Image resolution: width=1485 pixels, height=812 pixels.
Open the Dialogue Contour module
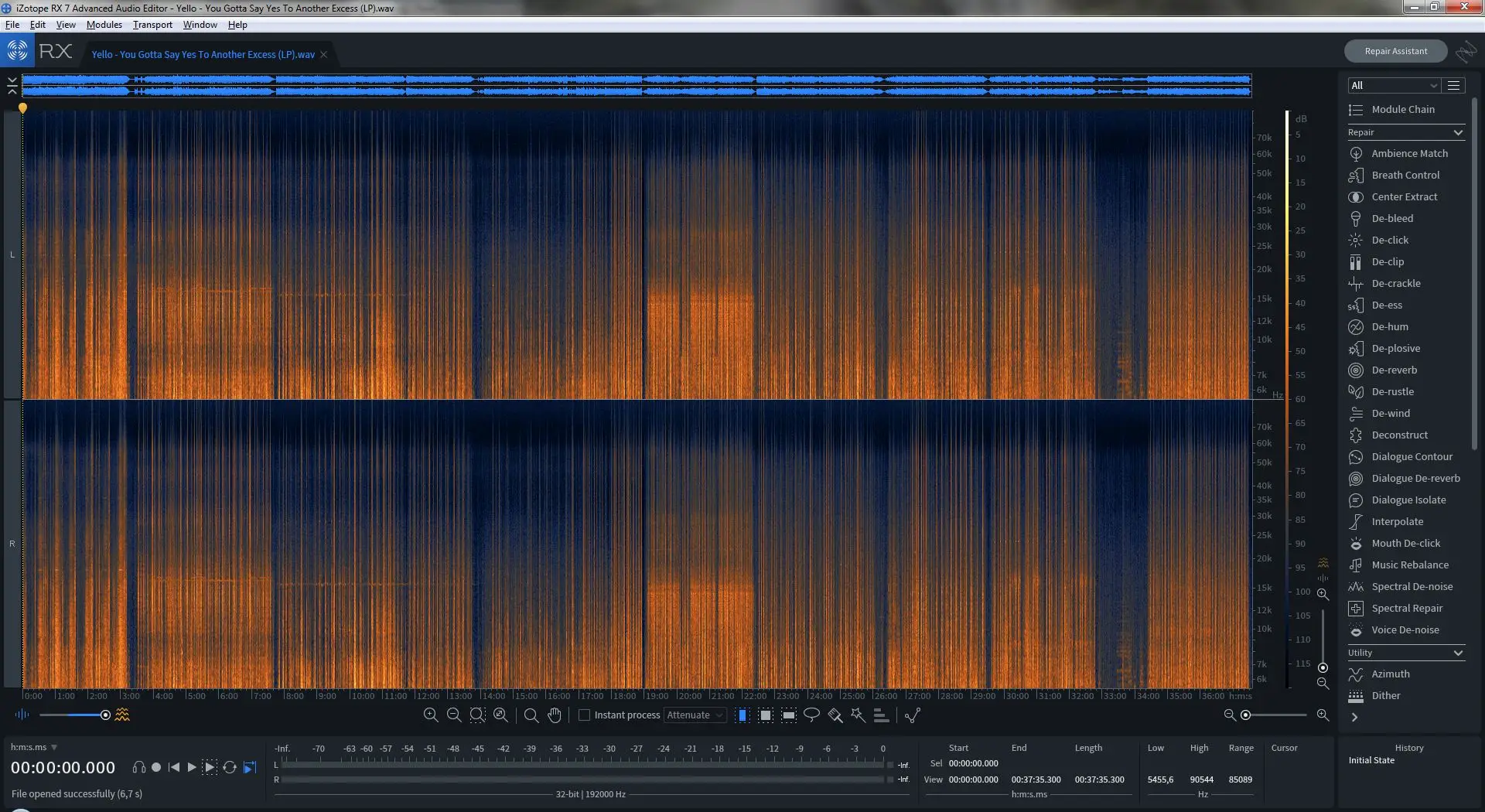click(x=1401, y=456)
